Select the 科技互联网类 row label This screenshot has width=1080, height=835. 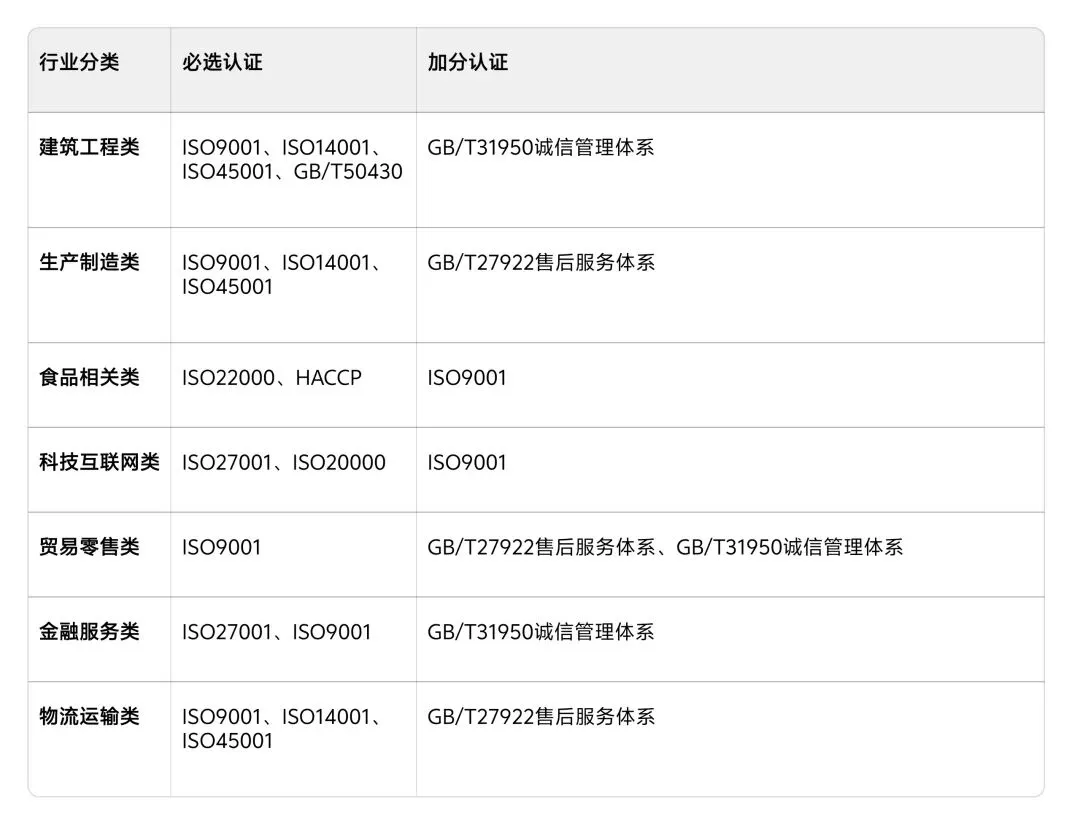point(99,462)
